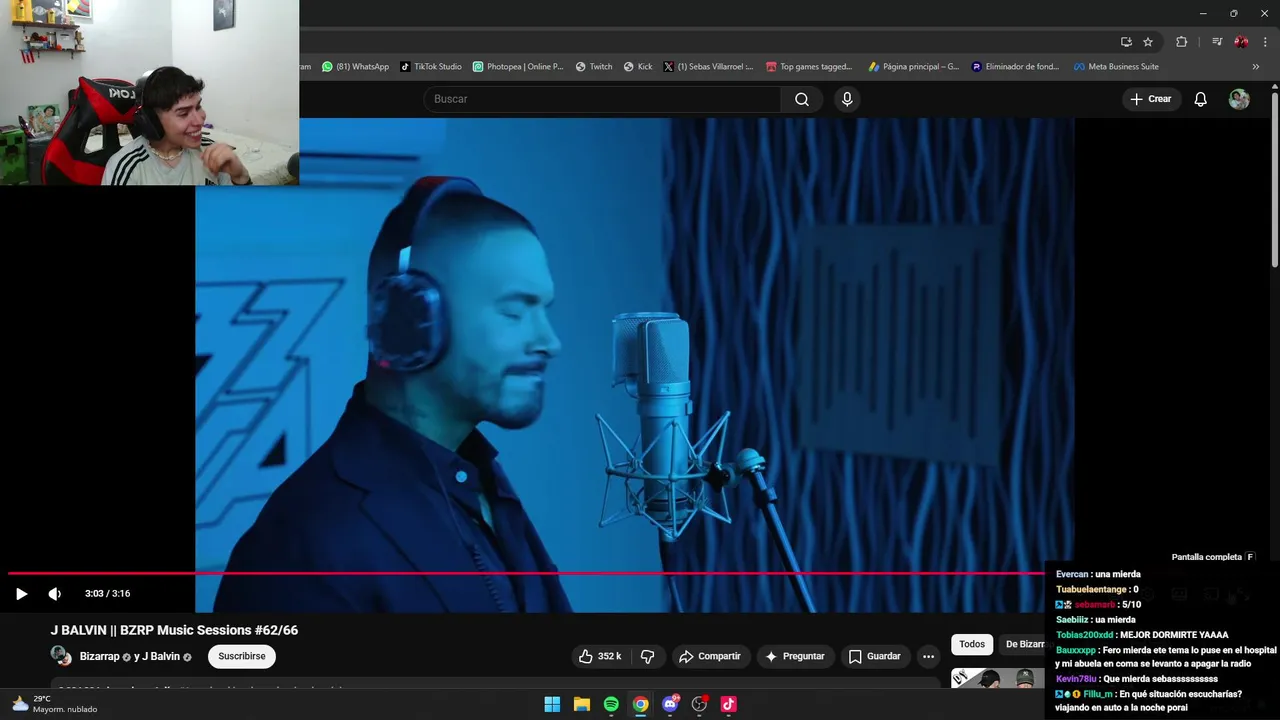Open Discord from taskbar
Viewport: 1280px width, 720px height.
click(670, 704)
